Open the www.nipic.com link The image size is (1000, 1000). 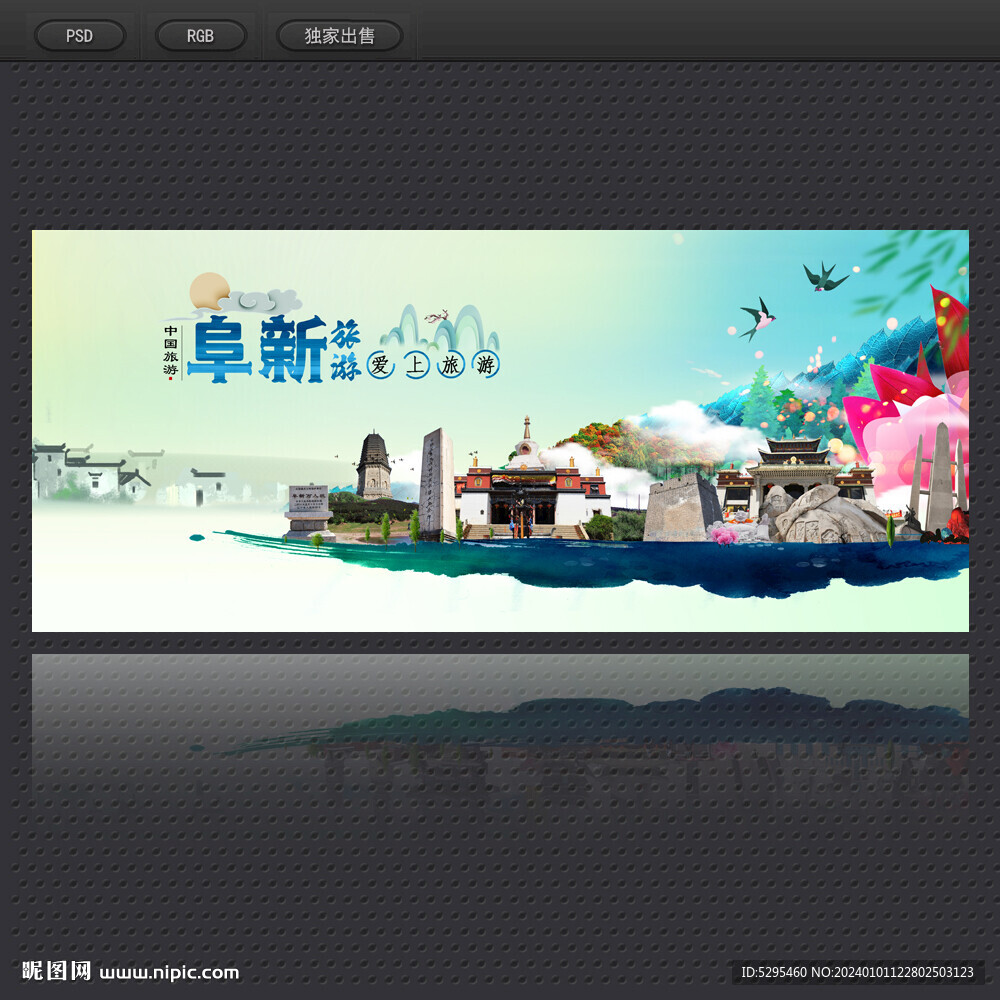click(169, 972)
